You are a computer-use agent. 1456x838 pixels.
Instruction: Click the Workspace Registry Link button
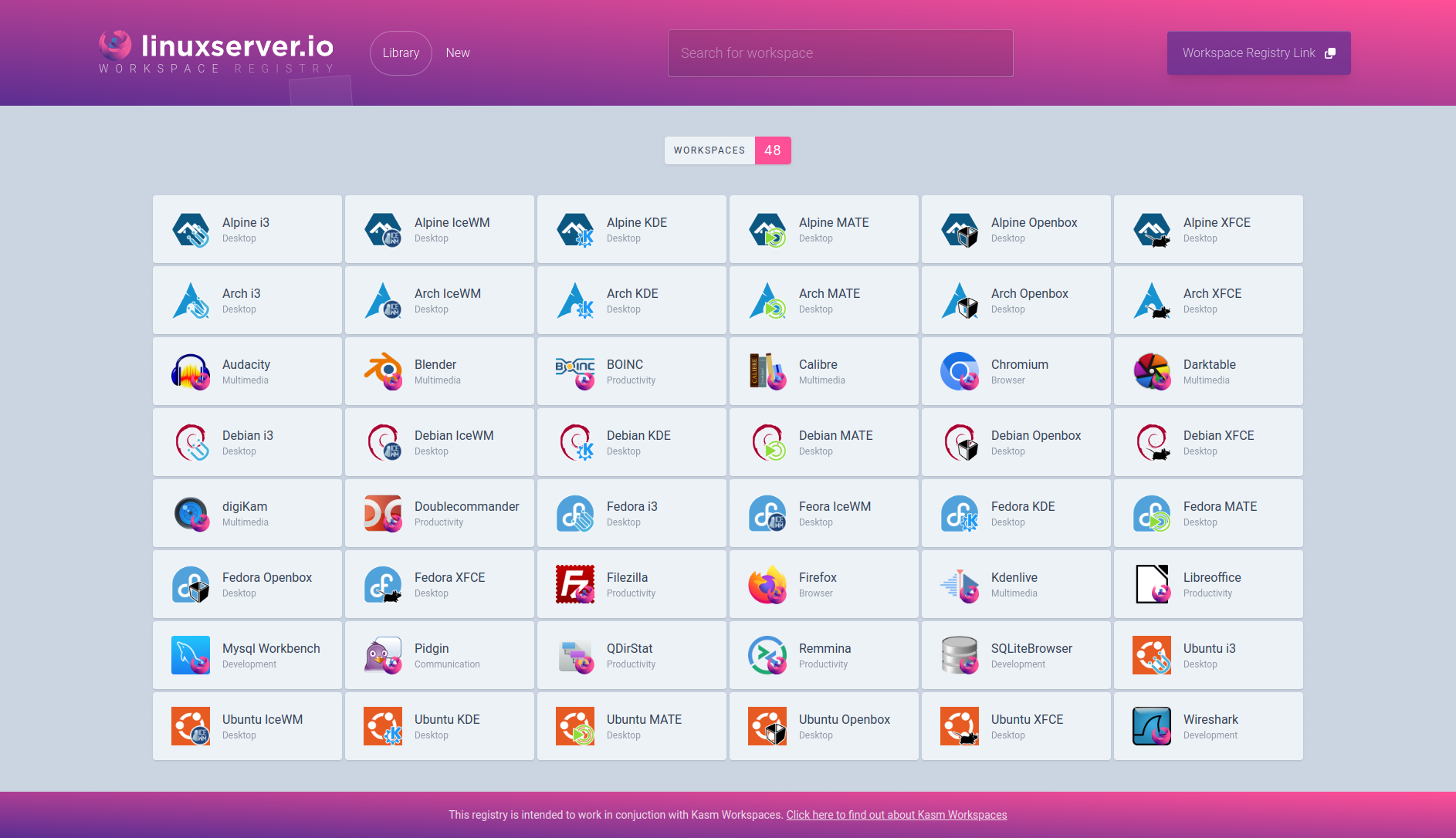click(1258, 53)
